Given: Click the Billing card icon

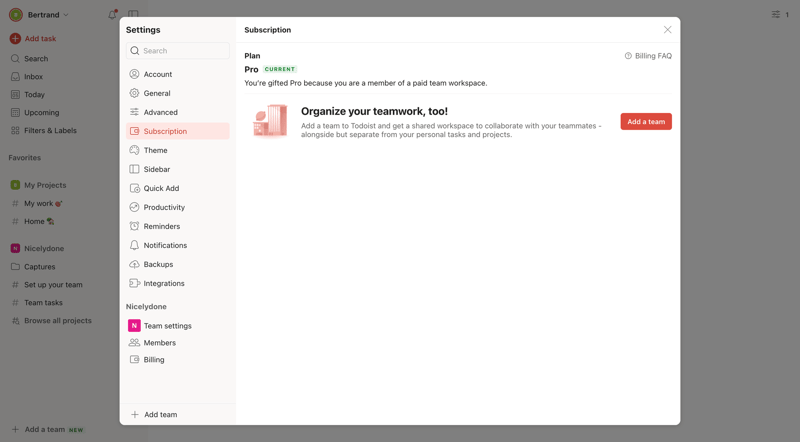Looking at the screenshot, I should pyautogui.click(x=134, y=359).
